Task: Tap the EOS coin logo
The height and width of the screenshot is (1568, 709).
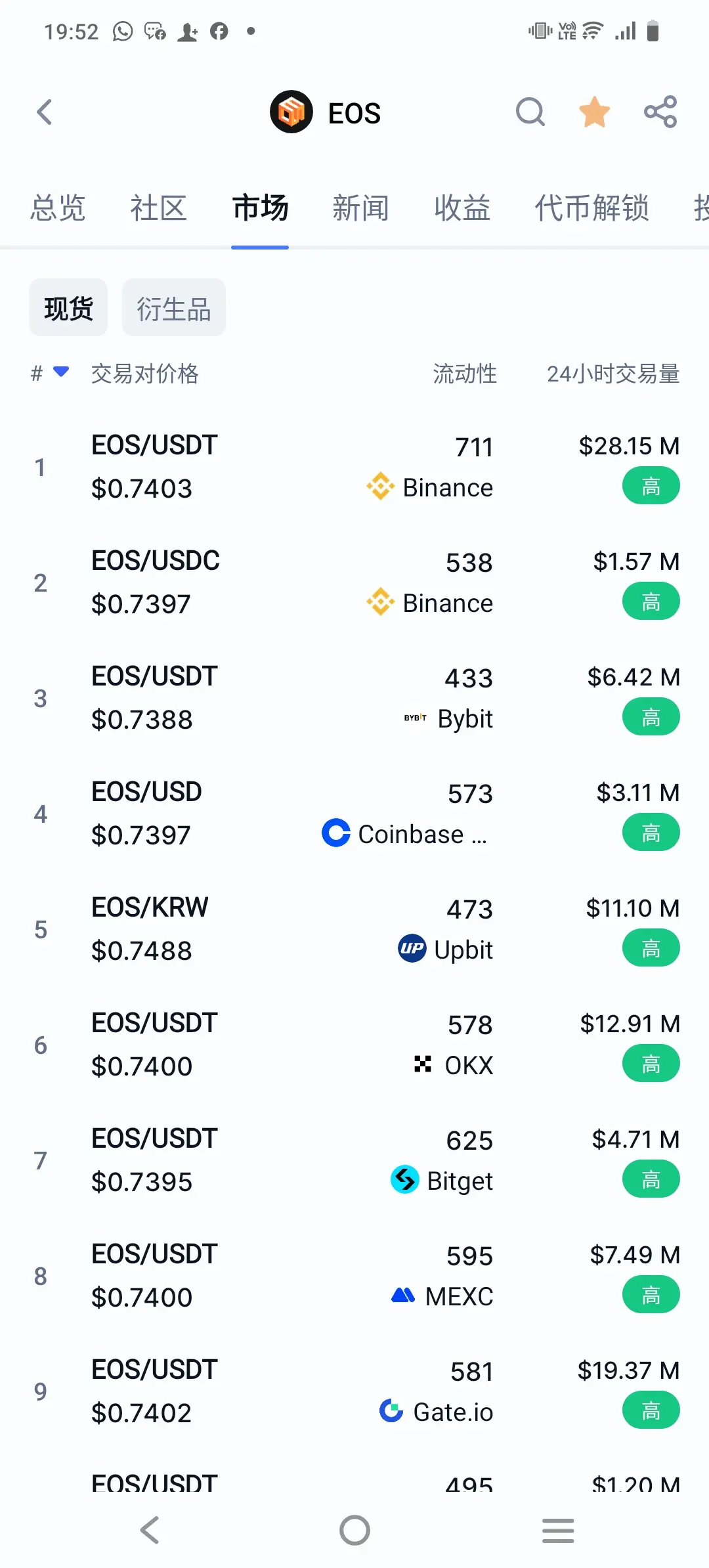Action: click(291, 112)
